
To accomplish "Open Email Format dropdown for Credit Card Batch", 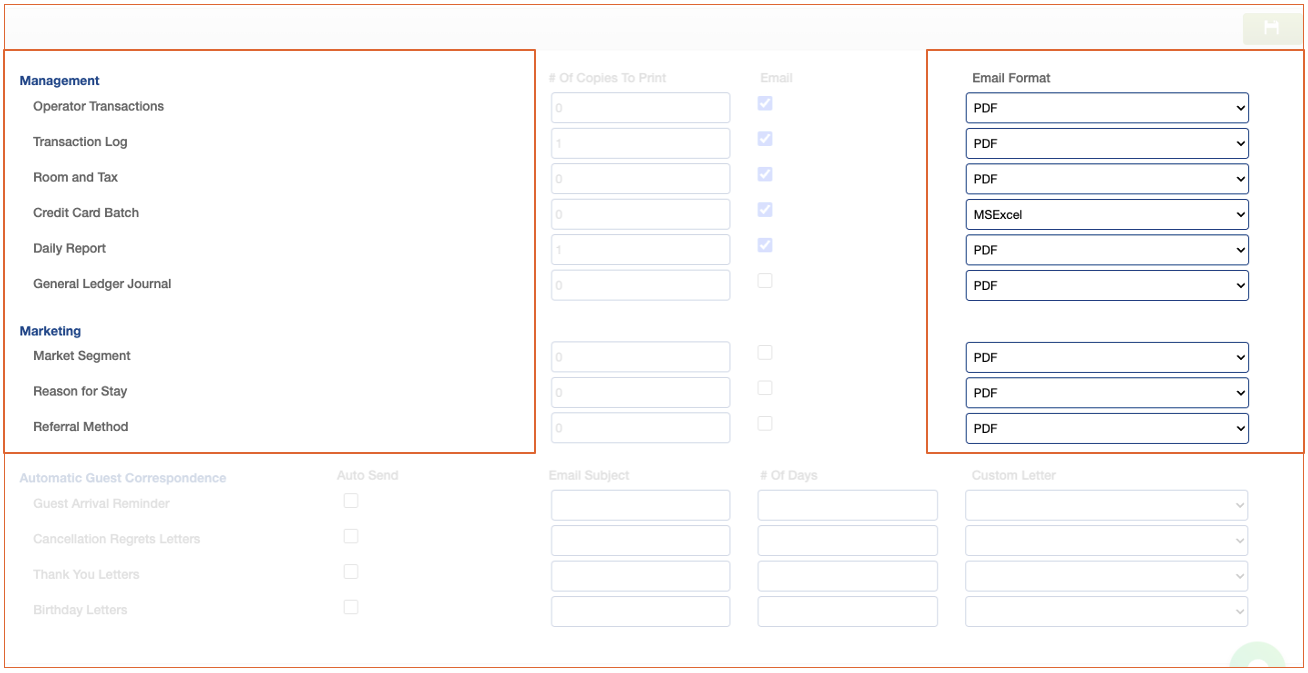I will point(1106,214).
